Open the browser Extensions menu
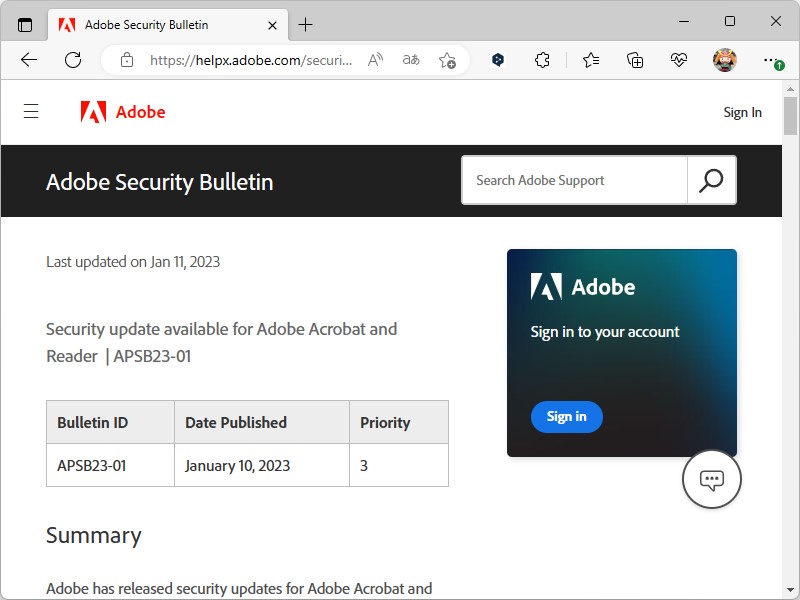 pyautogui.click(x=542, y=60)
